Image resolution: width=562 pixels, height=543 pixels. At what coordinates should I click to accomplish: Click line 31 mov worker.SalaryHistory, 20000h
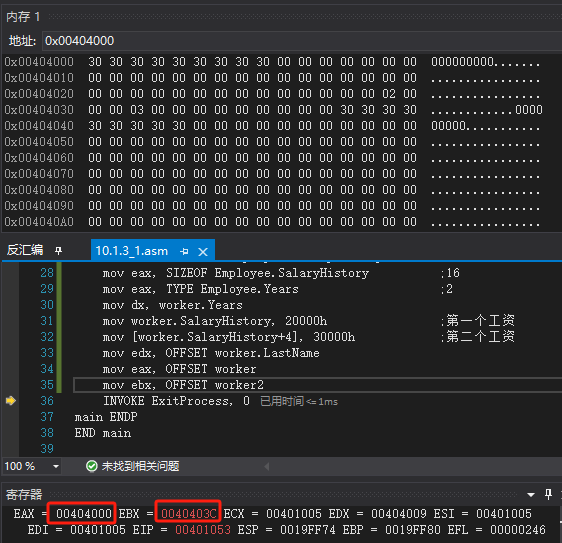[x=215, y=321]
